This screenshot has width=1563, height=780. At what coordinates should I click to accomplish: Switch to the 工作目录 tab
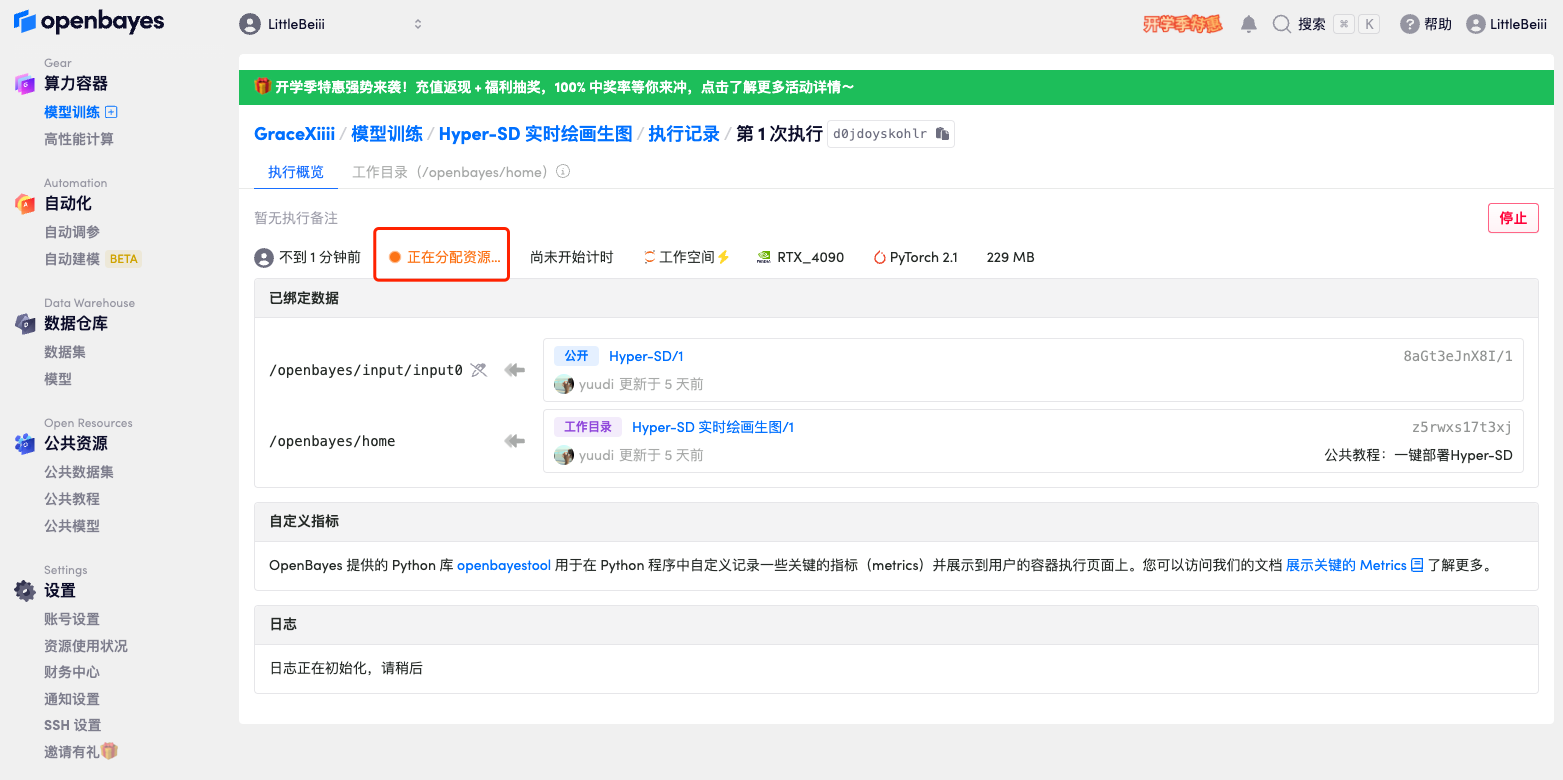[450, 172]
